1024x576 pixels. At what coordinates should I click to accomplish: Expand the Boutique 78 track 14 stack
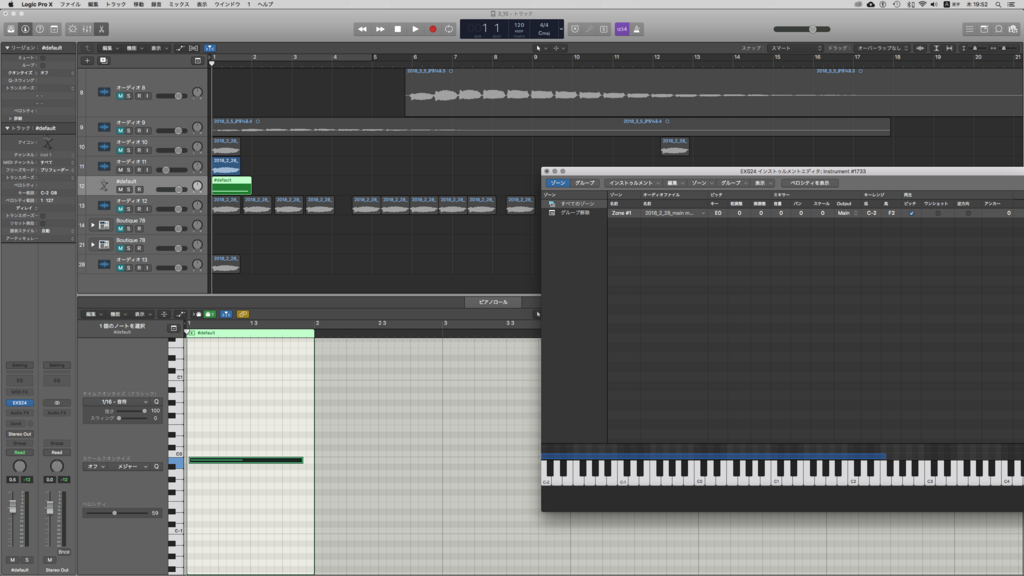click(x=93, y=225)
